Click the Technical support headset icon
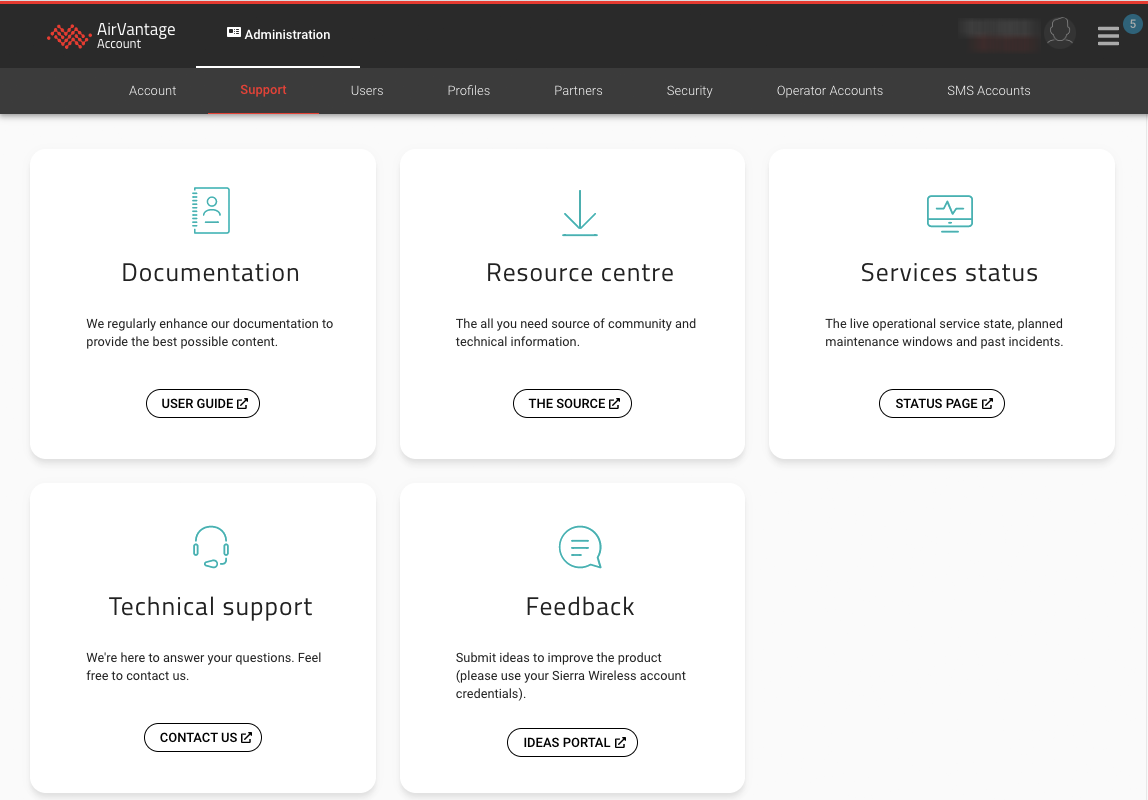The image size is (1148, 800). click(211, 547)
